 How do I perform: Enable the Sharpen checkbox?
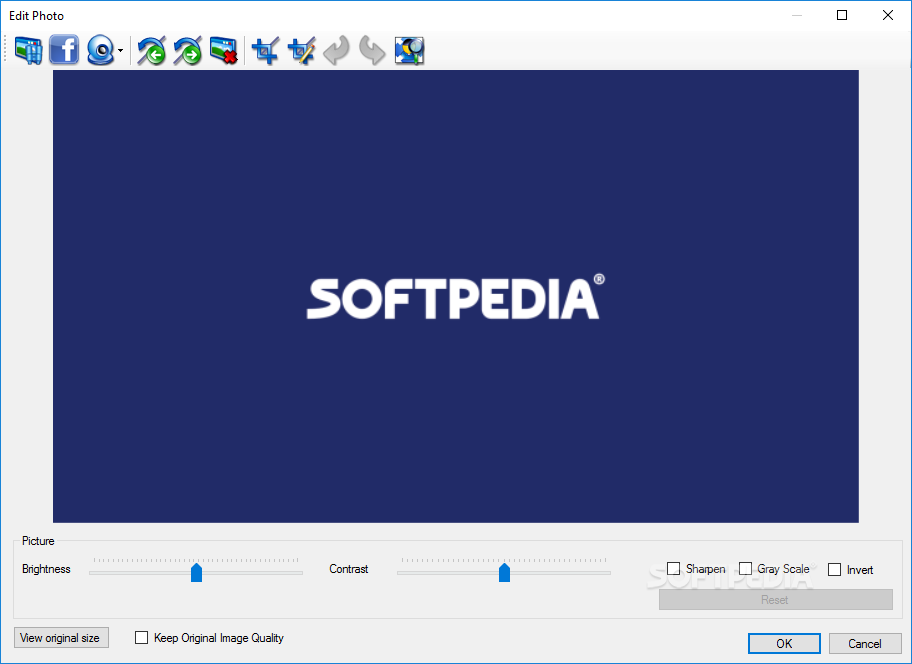(674, 569)
